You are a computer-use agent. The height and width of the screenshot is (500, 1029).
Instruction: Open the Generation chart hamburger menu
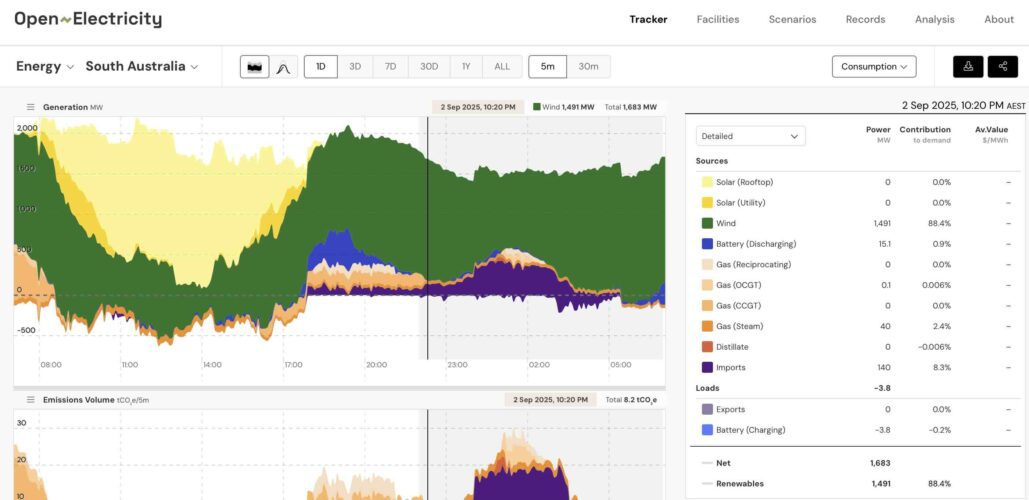coord(31,107)
